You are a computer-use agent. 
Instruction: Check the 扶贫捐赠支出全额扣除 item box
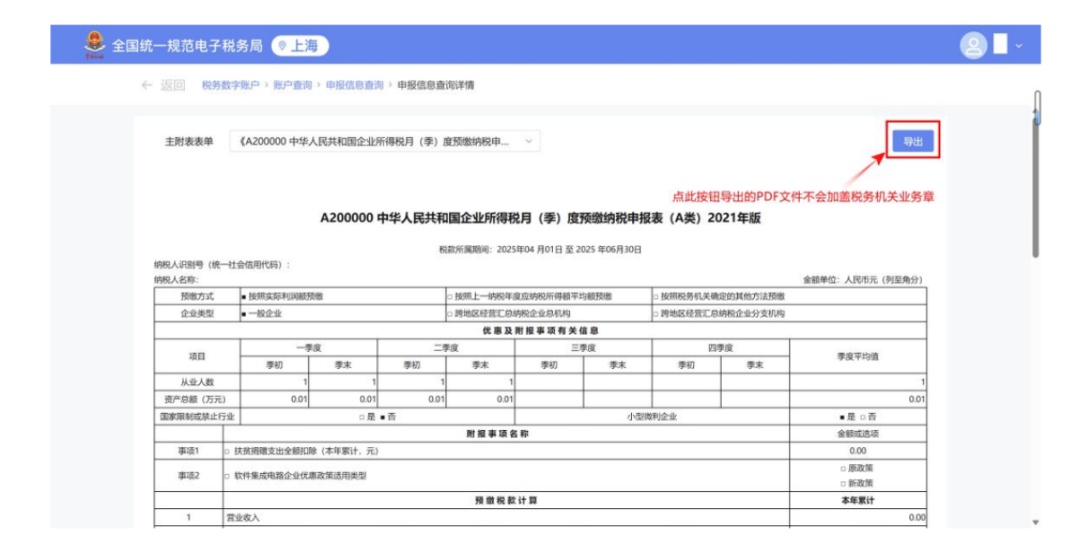point(227,451)
